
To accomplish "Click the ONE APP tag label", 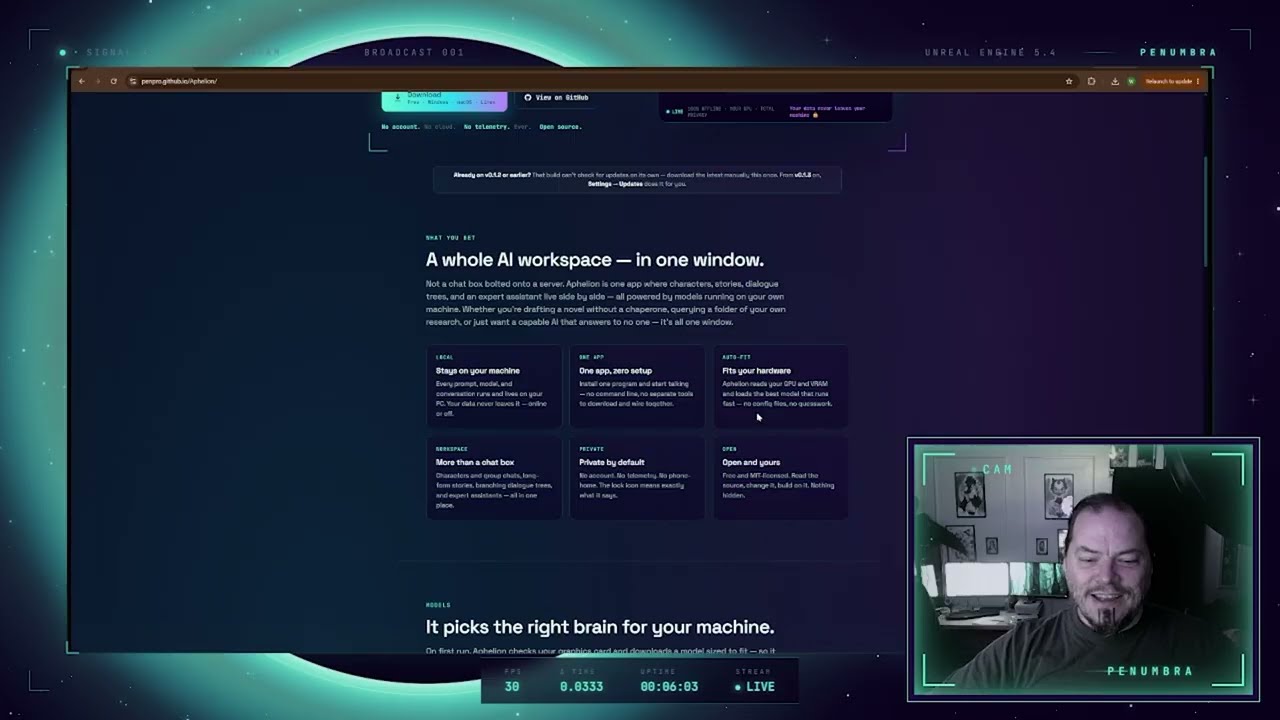I will pos(591,357).
